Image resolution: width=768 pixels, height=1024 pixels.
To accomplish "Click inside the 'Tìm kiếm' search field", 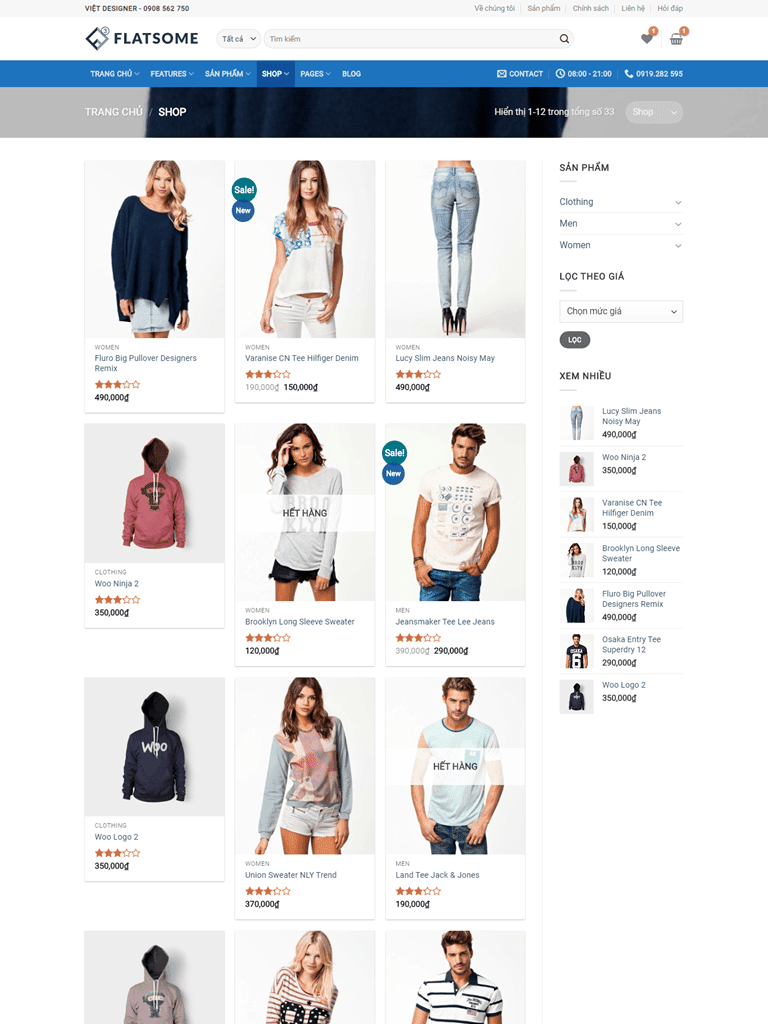I will (x=413, y=39).
